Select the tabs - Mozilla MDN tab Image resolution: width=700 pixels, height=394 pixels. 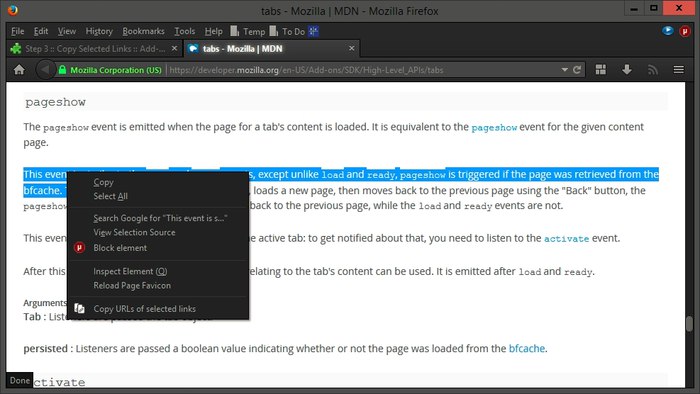point(271,48)
